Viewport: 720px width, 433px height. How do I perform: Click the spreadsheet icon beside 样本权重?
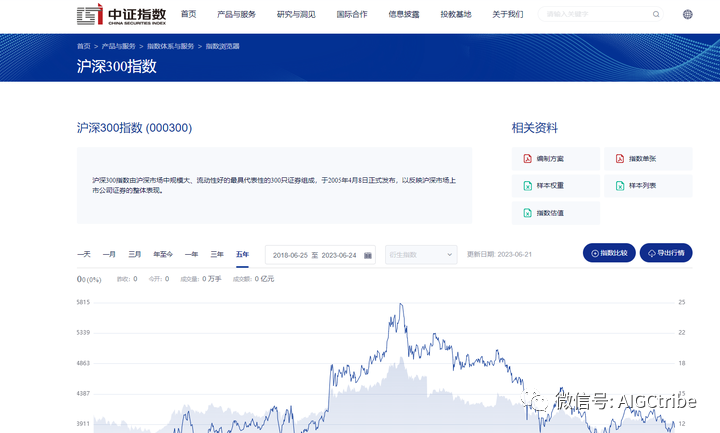point(528,186)
